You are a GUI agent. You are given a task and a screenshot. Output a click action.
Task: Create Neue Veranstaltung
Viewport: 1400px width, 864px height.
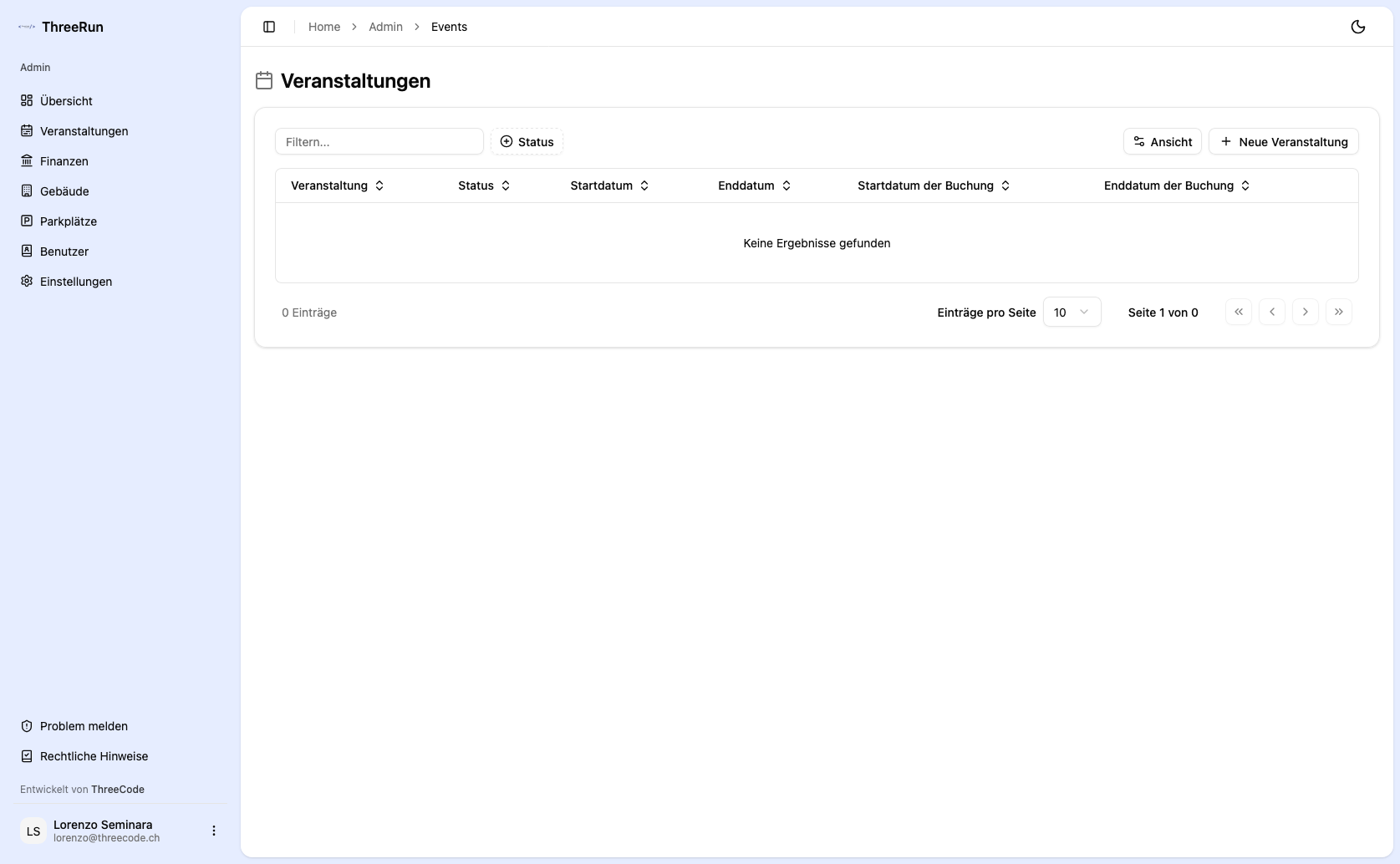pyautogui.click(x=1284, y=142)
